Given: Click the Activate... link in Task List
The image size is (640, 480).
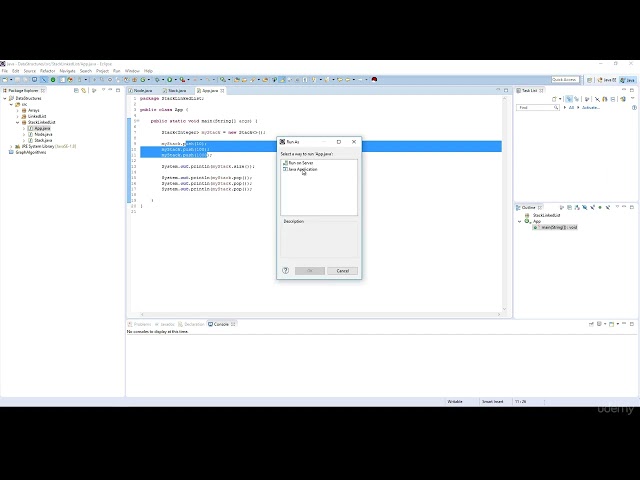Looking at the screenshot, I should pos(591,107).
